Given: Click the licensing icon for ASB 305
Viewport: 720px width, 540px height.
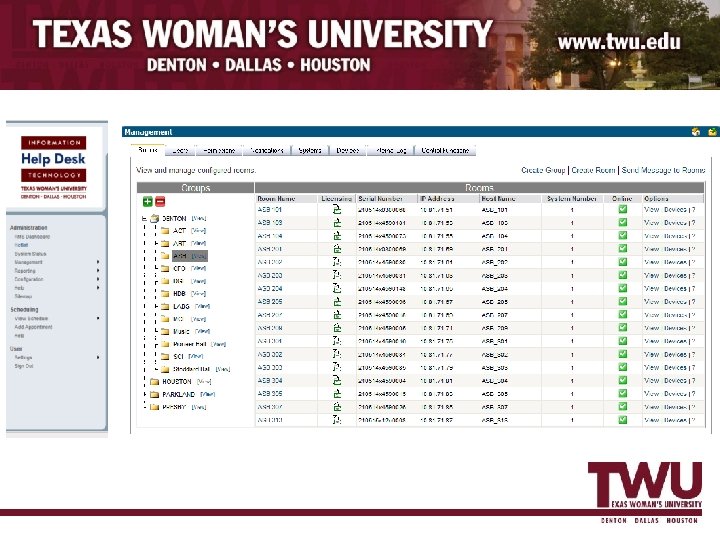Looking at the screenshot, I should pos(337,394).
